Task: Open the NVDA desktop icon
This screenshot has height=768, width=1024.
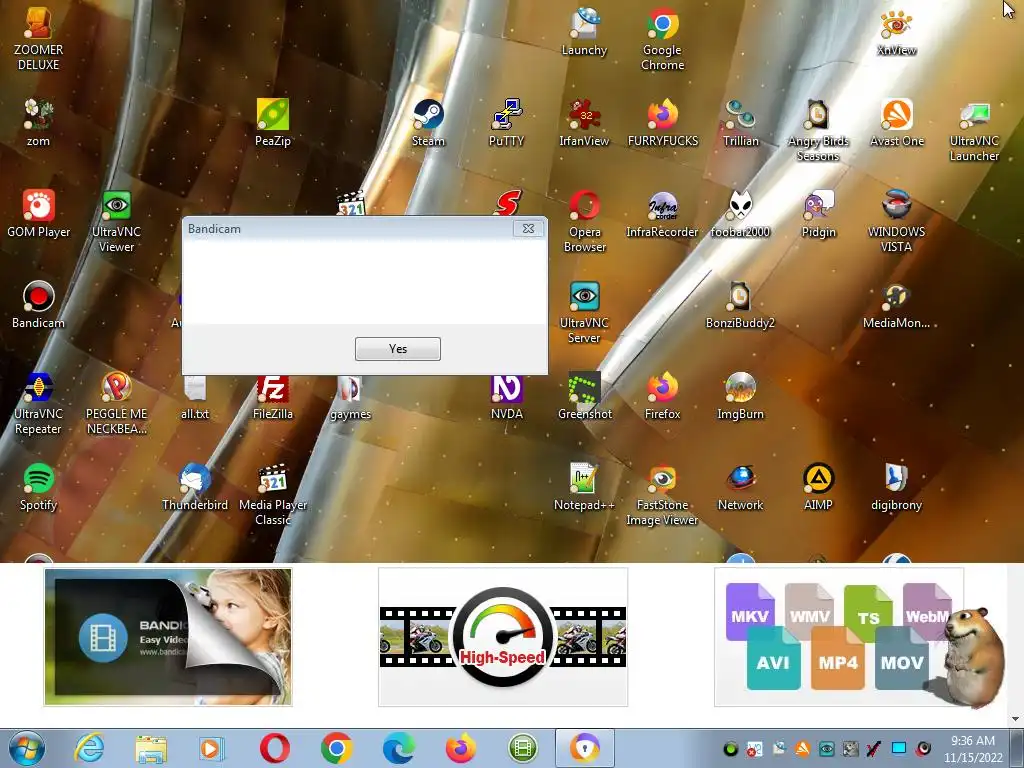Action: pyautogui.click(x=506, y=398)
